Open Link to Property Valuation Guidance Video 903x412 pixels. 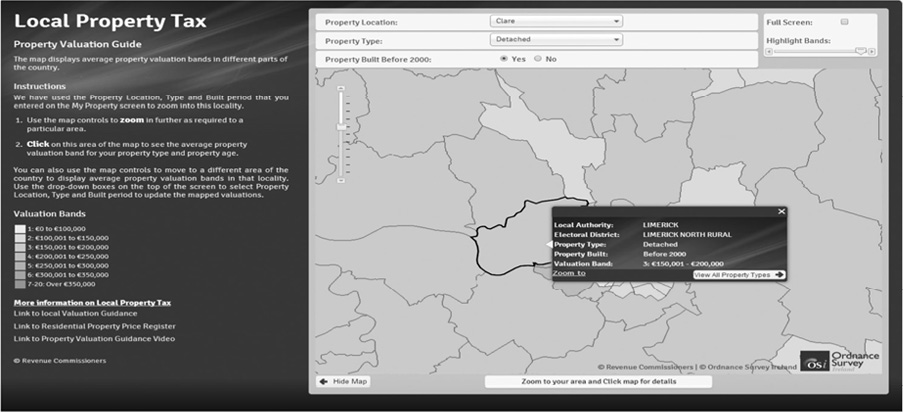click(x=94, y=338)
